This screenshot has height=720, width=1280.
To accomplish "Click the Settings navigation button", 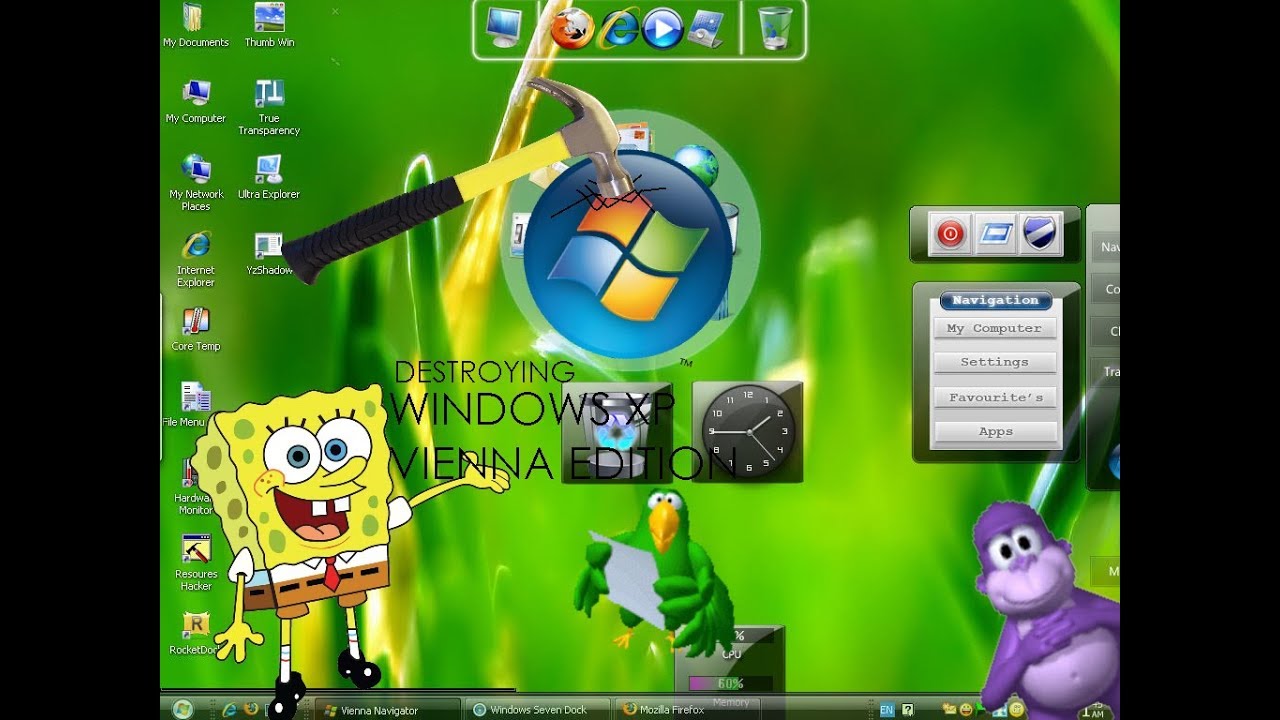I will point(995,362).
